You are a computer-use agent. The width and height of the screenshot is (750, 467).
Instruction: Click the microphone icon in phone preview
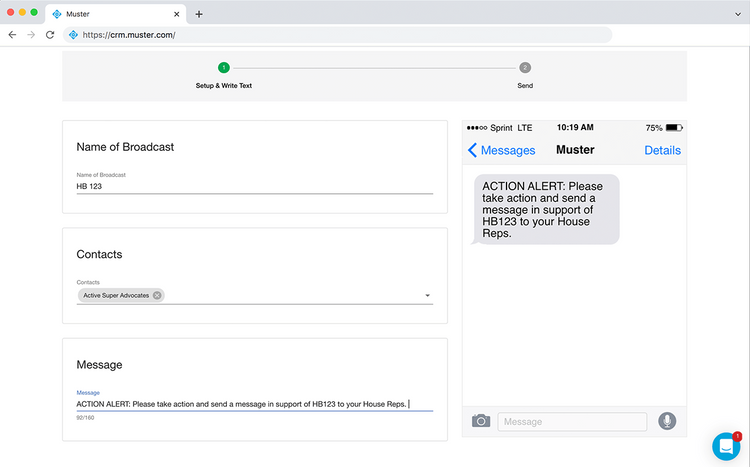point(667,421)
